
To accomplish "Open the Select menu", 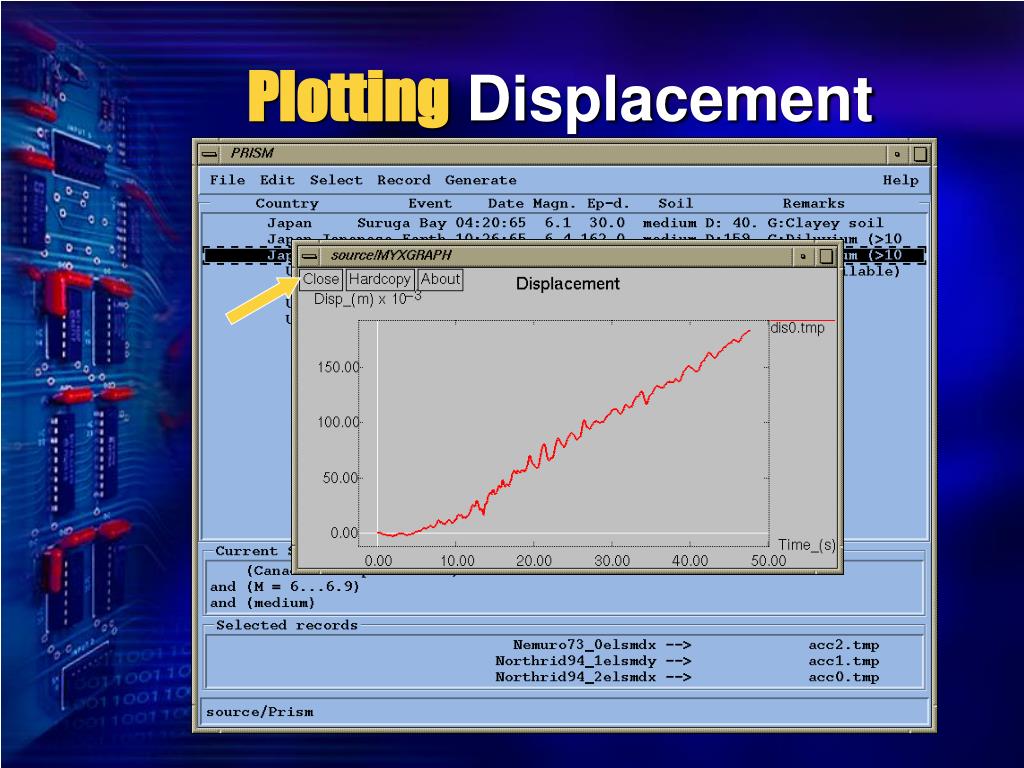I will pyautogui.click(x=336, y=180).
